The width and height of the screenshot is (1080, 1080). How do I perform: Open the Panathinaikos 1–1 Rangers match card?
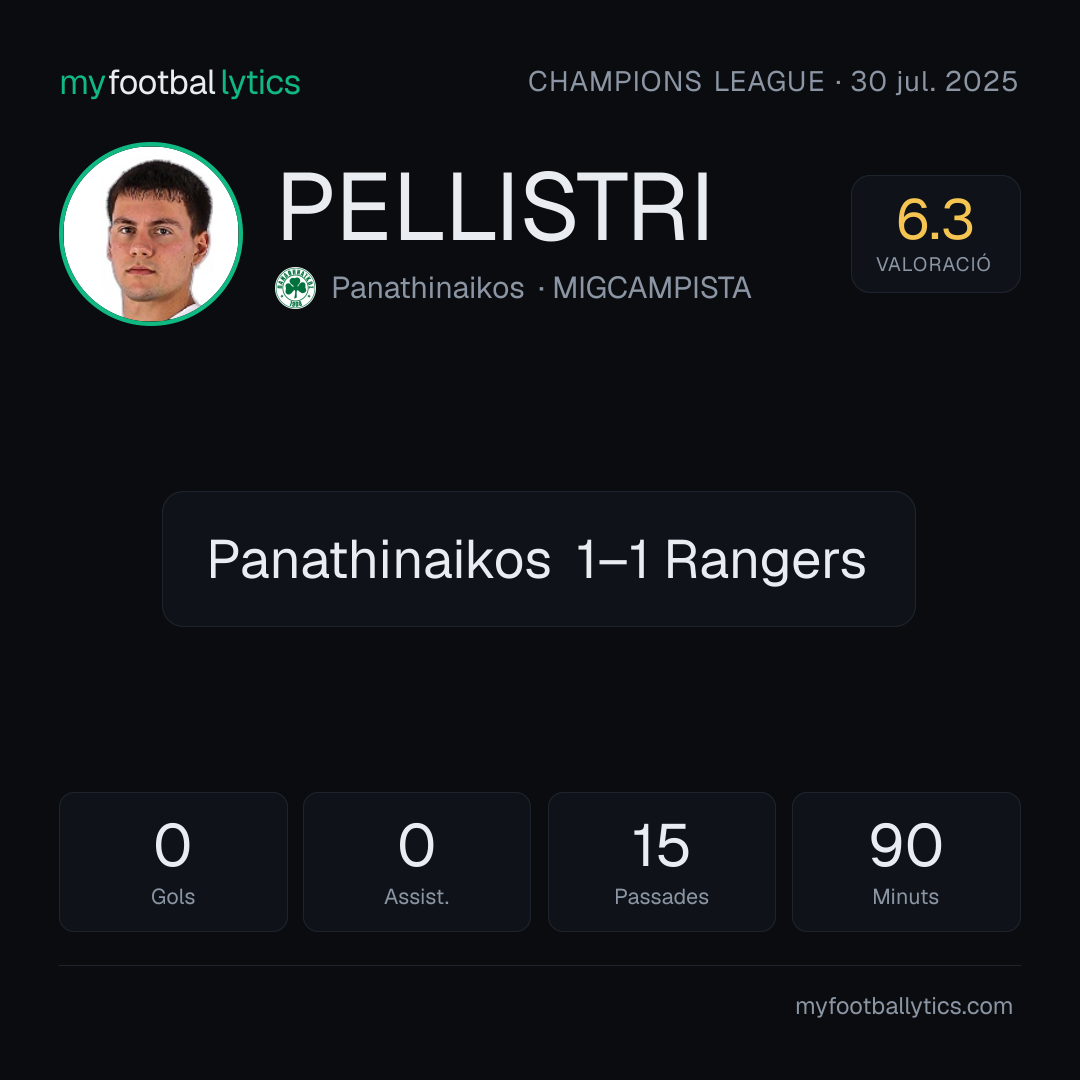point(539,559)
